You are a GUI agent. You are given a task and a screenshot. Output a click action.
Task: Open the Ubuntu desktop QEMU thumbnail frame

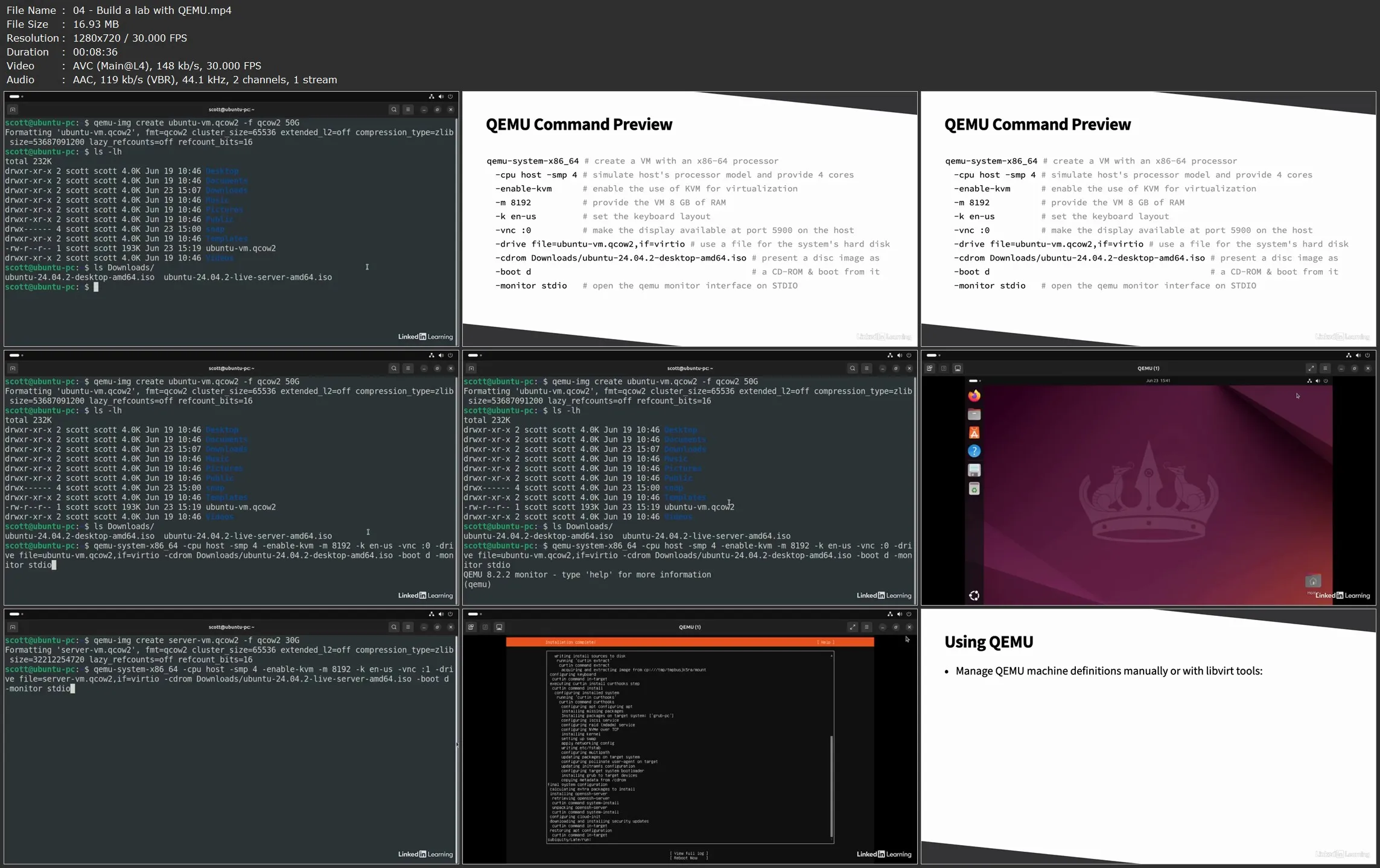(x=1148, y=478)
